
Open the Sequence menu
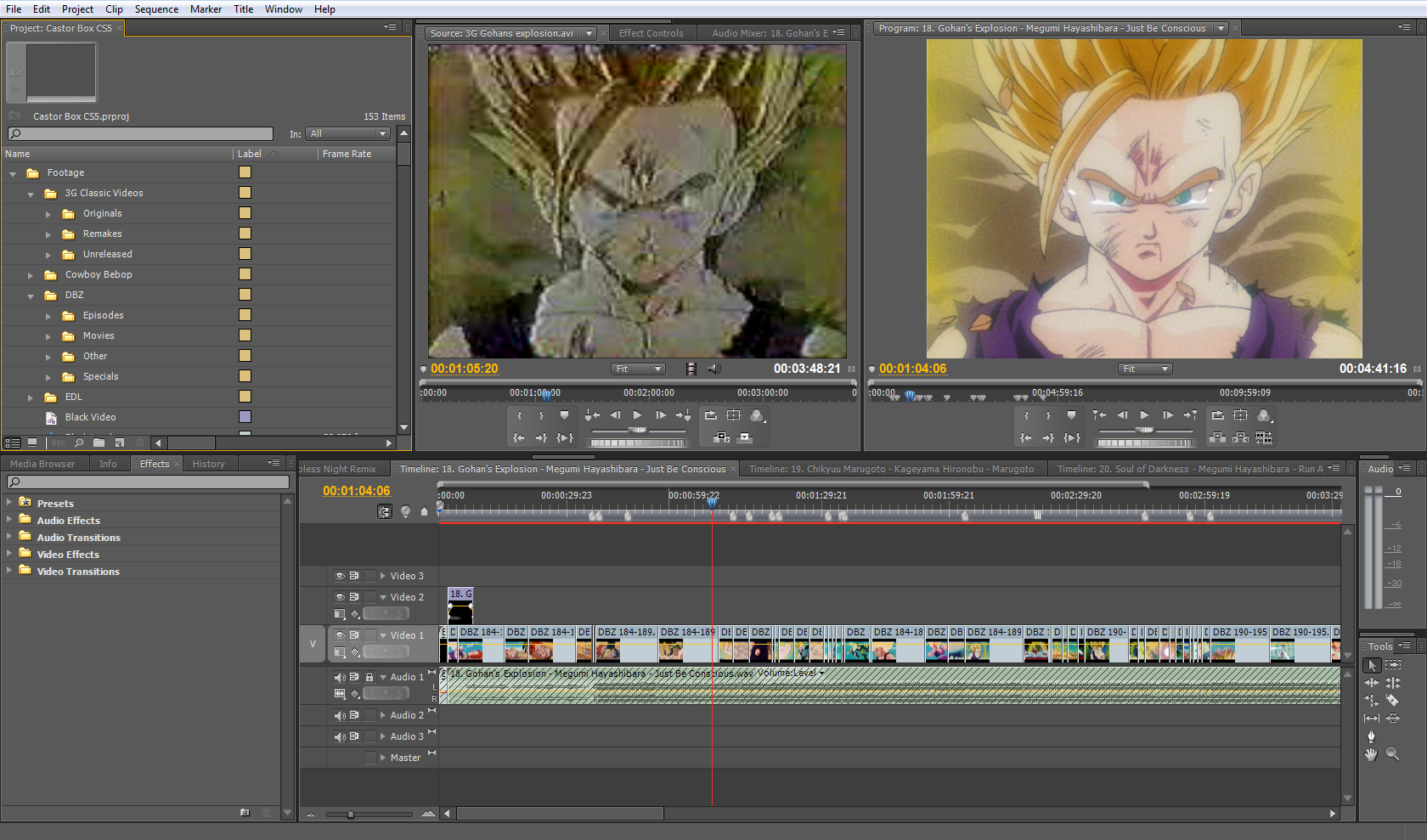156,9
